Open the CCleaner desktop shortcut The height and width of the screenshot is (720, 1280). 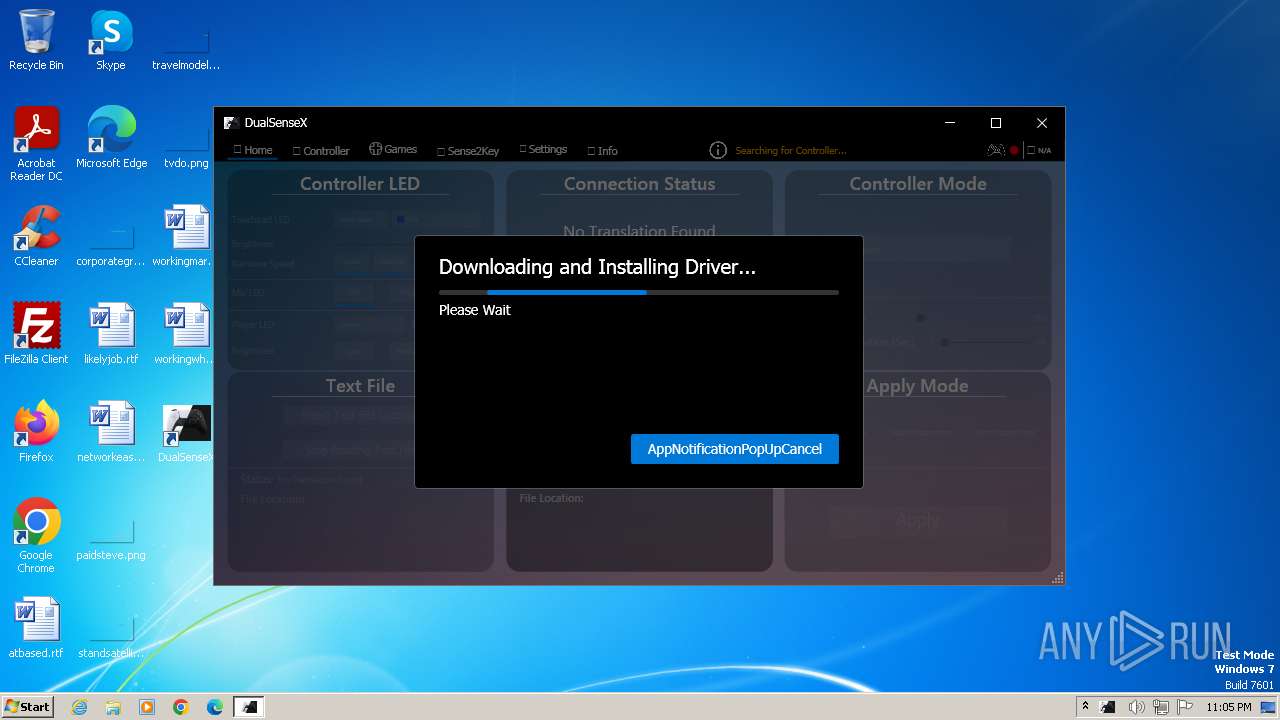[x=36, y=237]
